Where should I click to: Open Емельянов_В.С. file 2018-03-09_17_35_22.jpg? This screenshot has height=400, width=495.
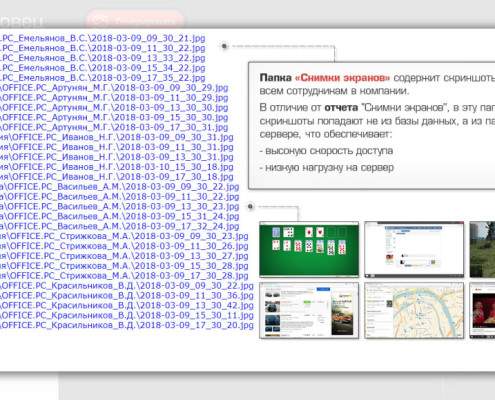click(103, 78)
